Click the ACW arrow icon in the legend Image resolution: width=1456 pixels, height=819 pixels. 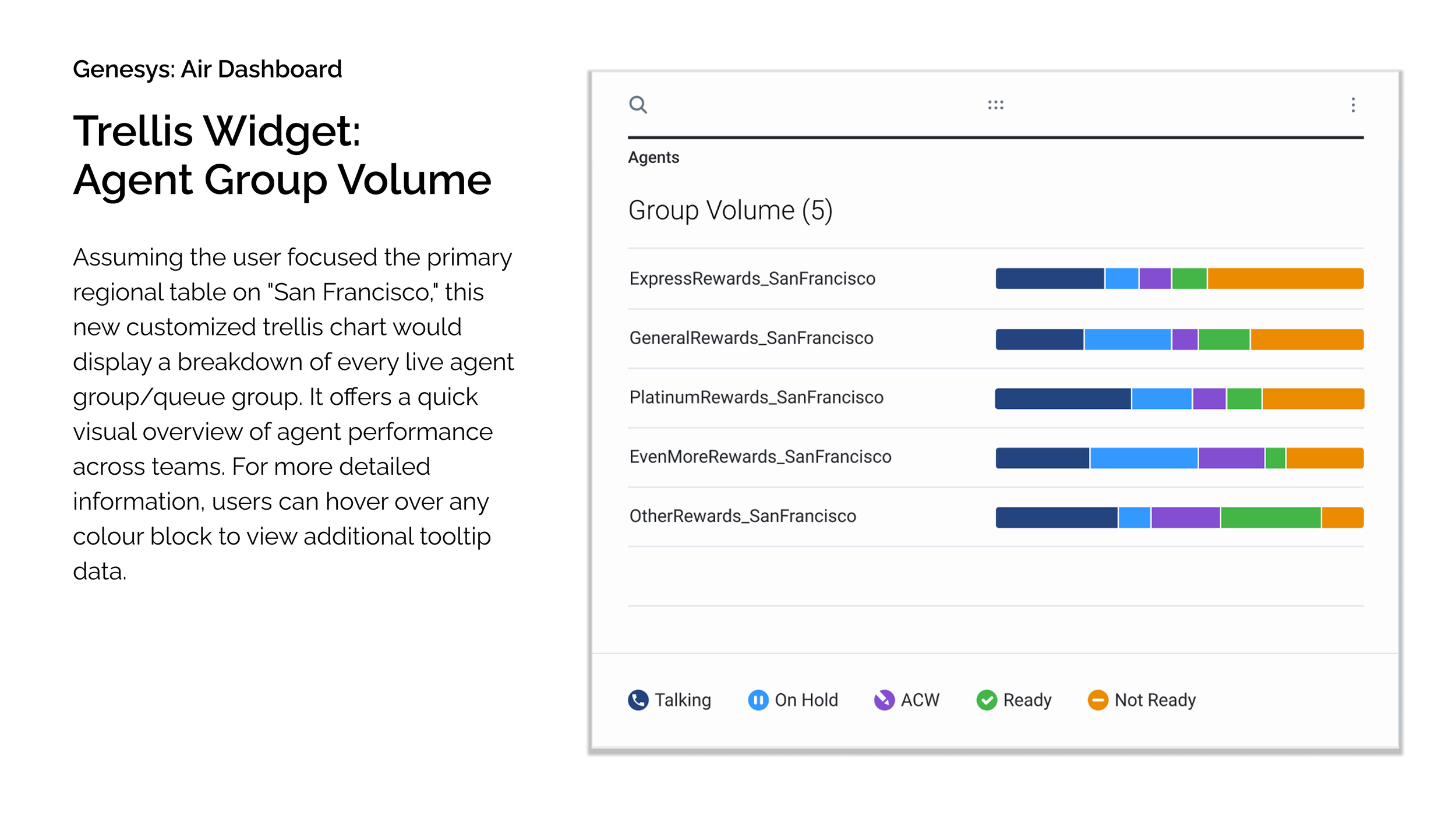884,700
